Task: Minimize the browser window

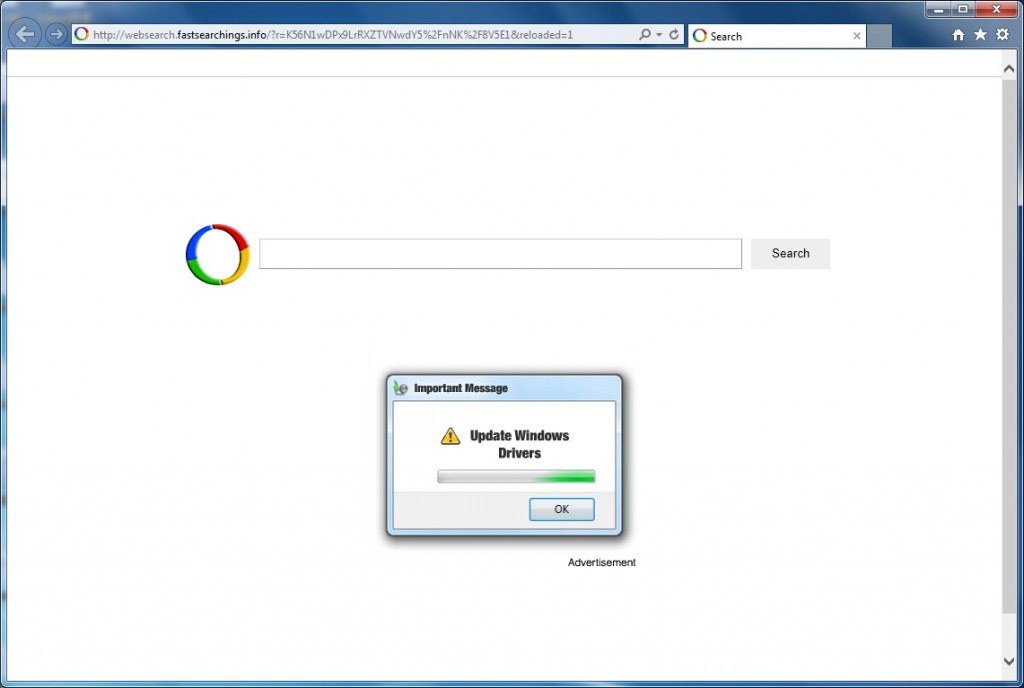Action: 938,9
